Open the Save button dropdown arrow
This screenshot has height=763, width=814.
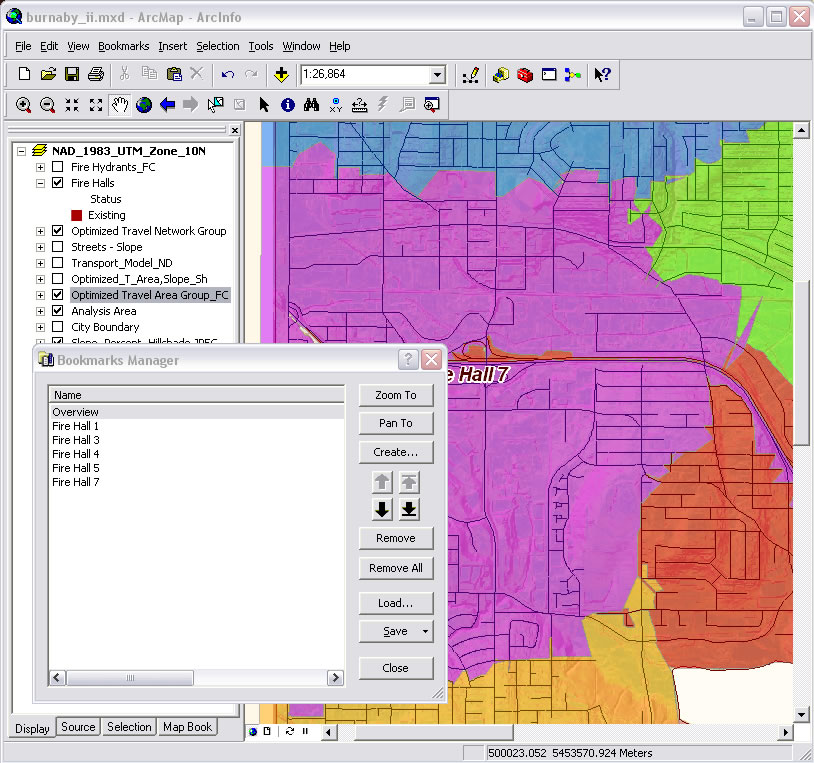point(426,631)
